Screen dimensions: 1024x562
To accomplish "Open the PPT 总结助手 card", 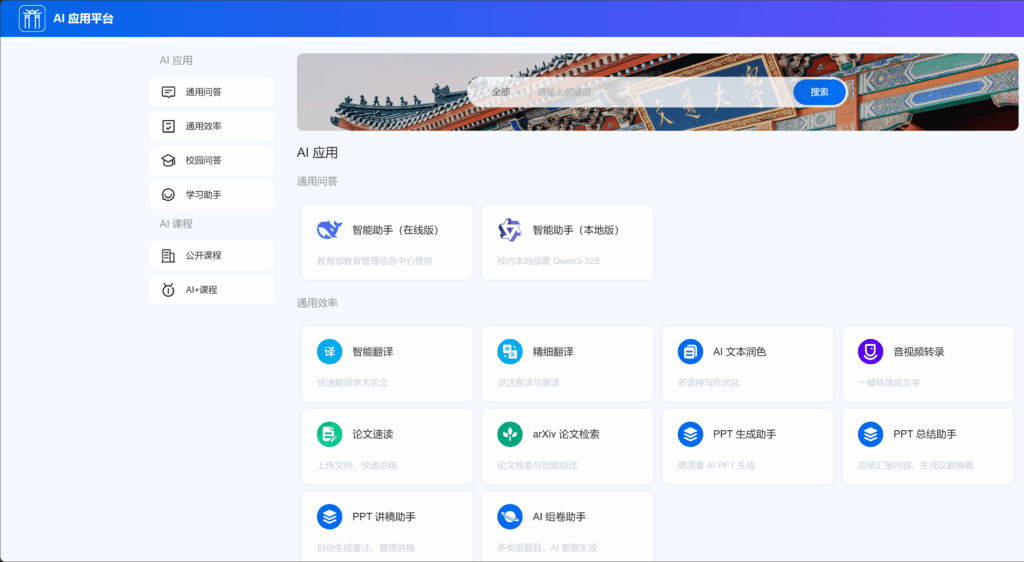I will pos(927,444).
